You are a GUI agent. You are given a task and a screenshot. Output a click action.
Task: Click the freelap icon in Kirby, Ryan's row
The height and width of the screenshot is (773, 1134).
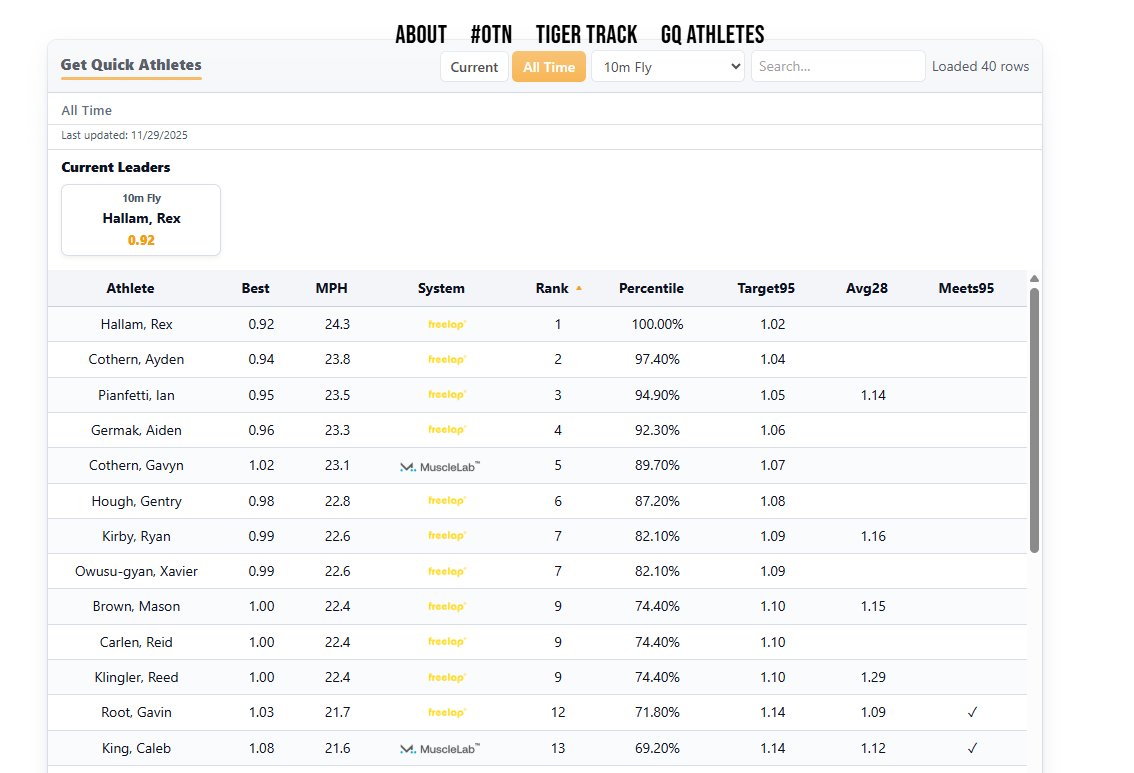tap(443, 536)
